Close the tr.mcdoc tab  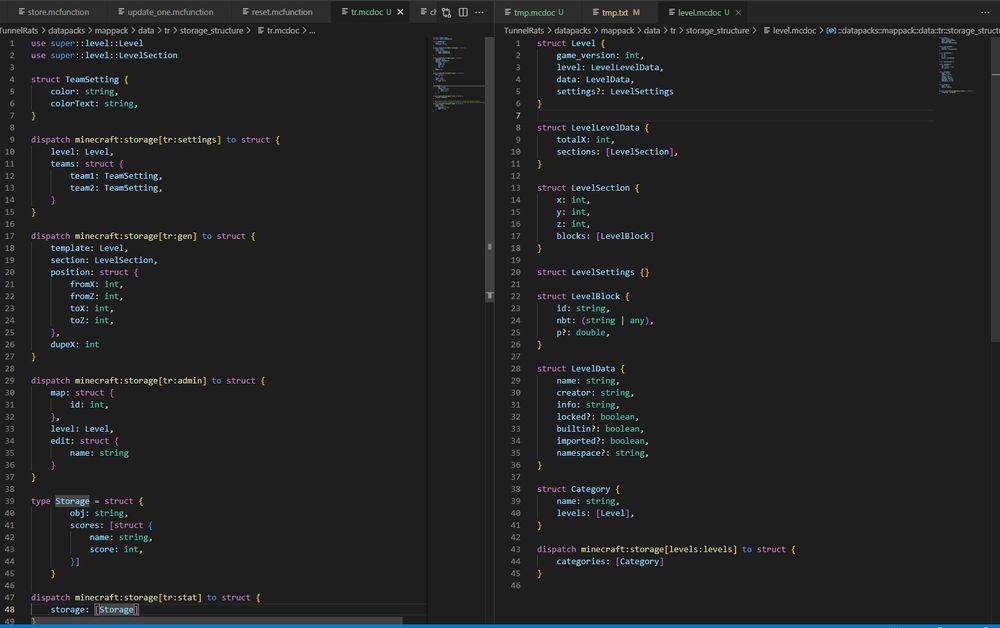click(x=401, y=12)
